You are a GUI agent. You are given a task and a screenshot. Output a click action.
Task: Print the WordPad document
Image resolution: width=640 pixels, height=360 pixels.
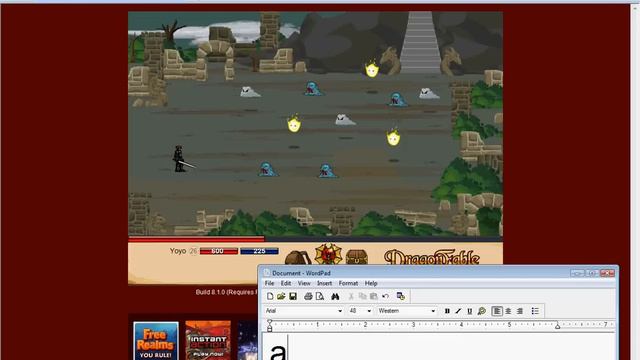click(x=308, y=296)
